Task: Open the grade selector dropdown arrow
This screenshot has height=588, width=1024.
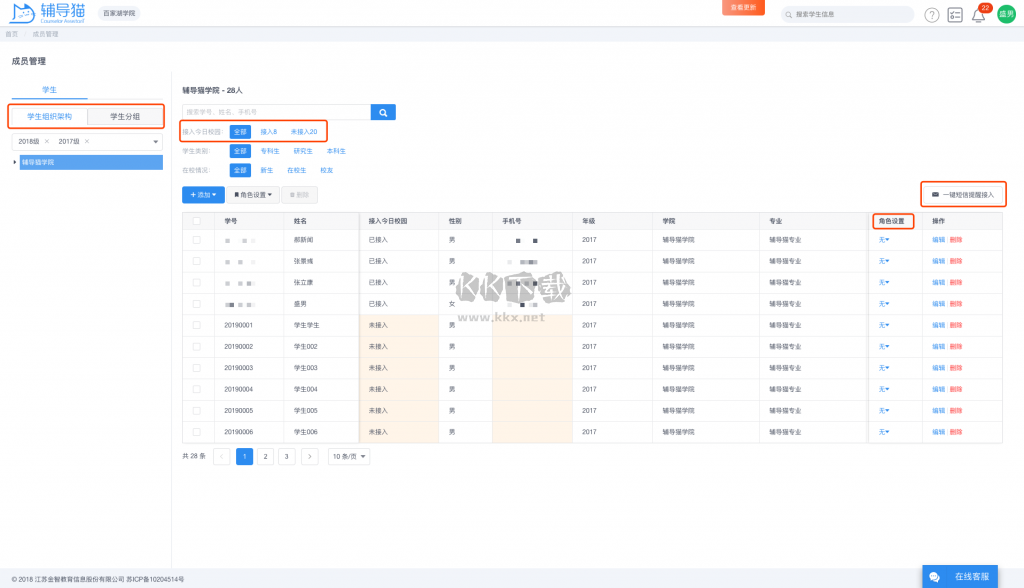Action: 155,142
